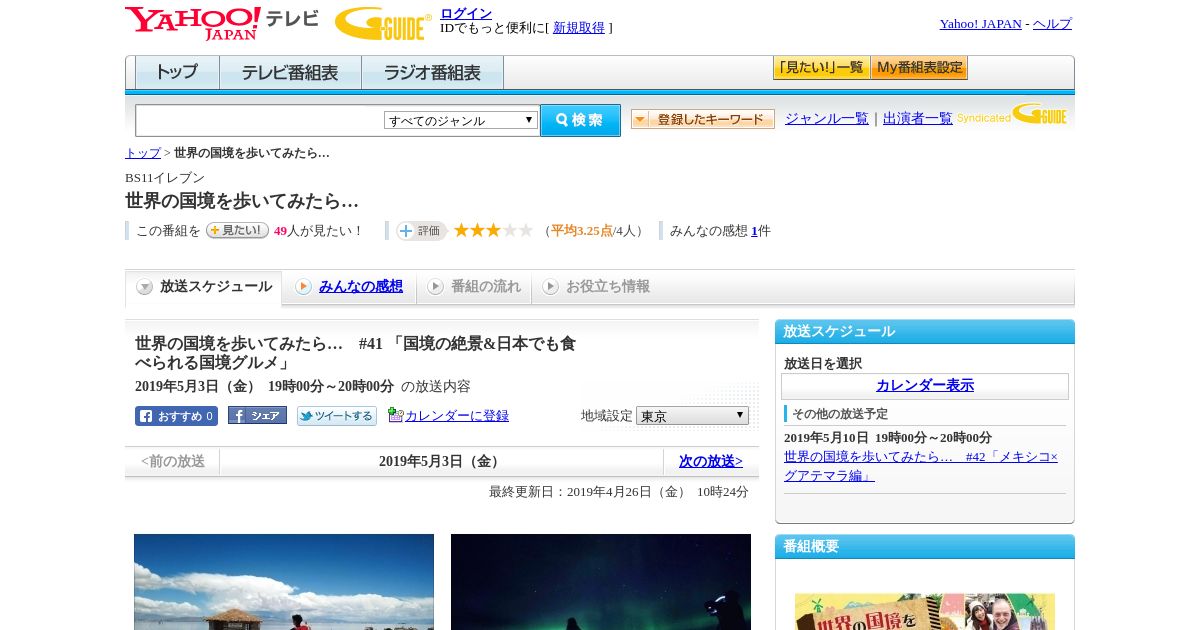Click the Twitter ツイートする button
The width and height of the screenshot is (1200, 630).
[x=337, y=416]
